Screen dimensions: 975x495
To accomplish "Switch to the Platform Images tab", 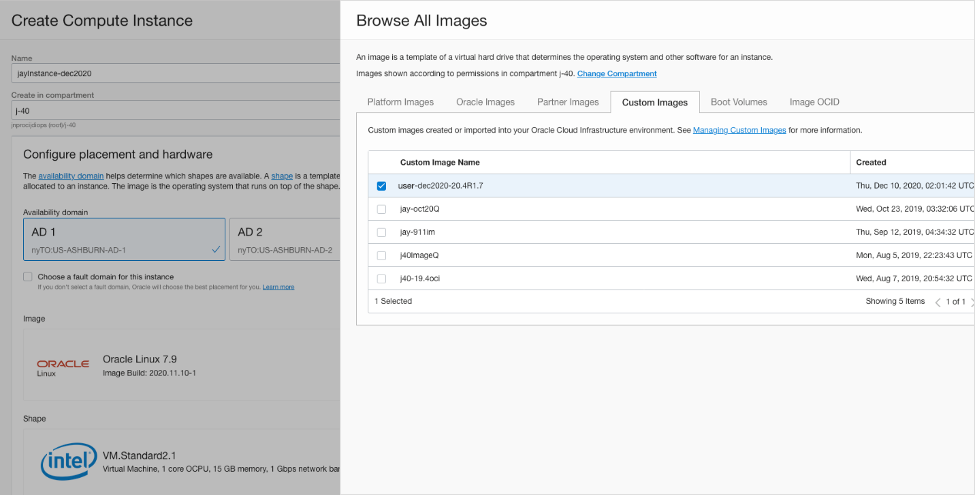I will point(400,102).
